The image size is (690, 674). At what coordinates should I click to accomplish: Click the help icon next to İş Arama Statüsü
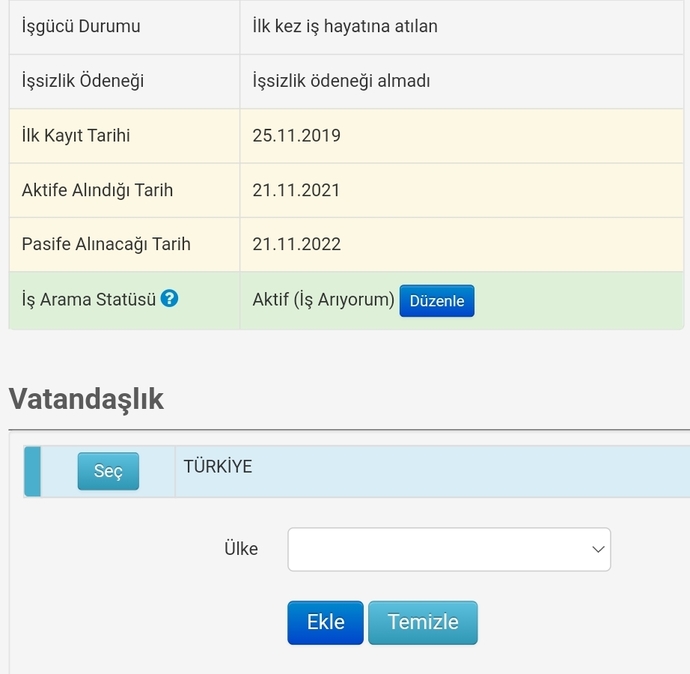click(x=169, y=298)
